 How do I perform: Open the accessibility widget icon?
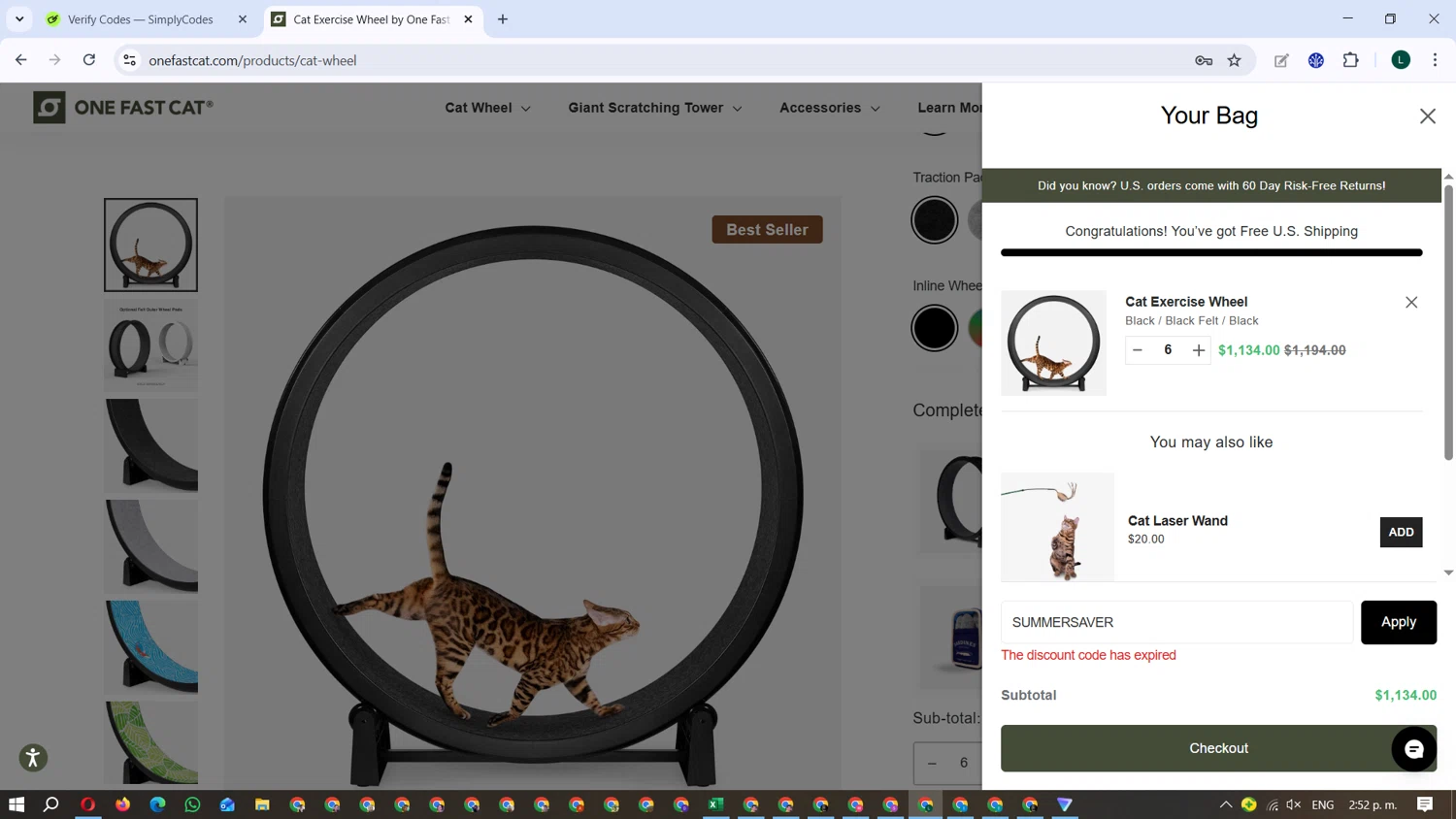pyautogui.click(x=33, y=758)
